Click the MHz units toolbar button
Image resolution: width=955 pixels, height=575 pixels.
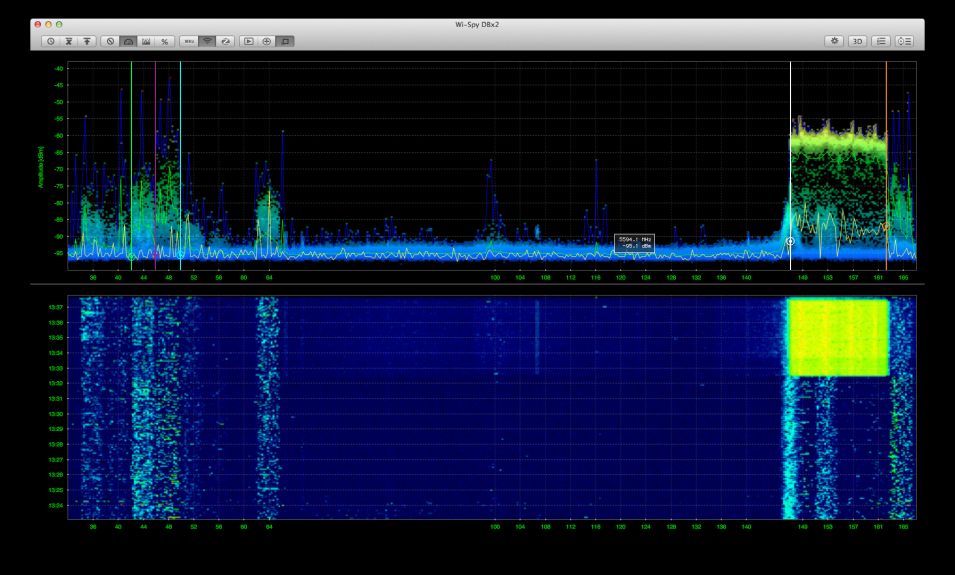click(x=188, y=41)
